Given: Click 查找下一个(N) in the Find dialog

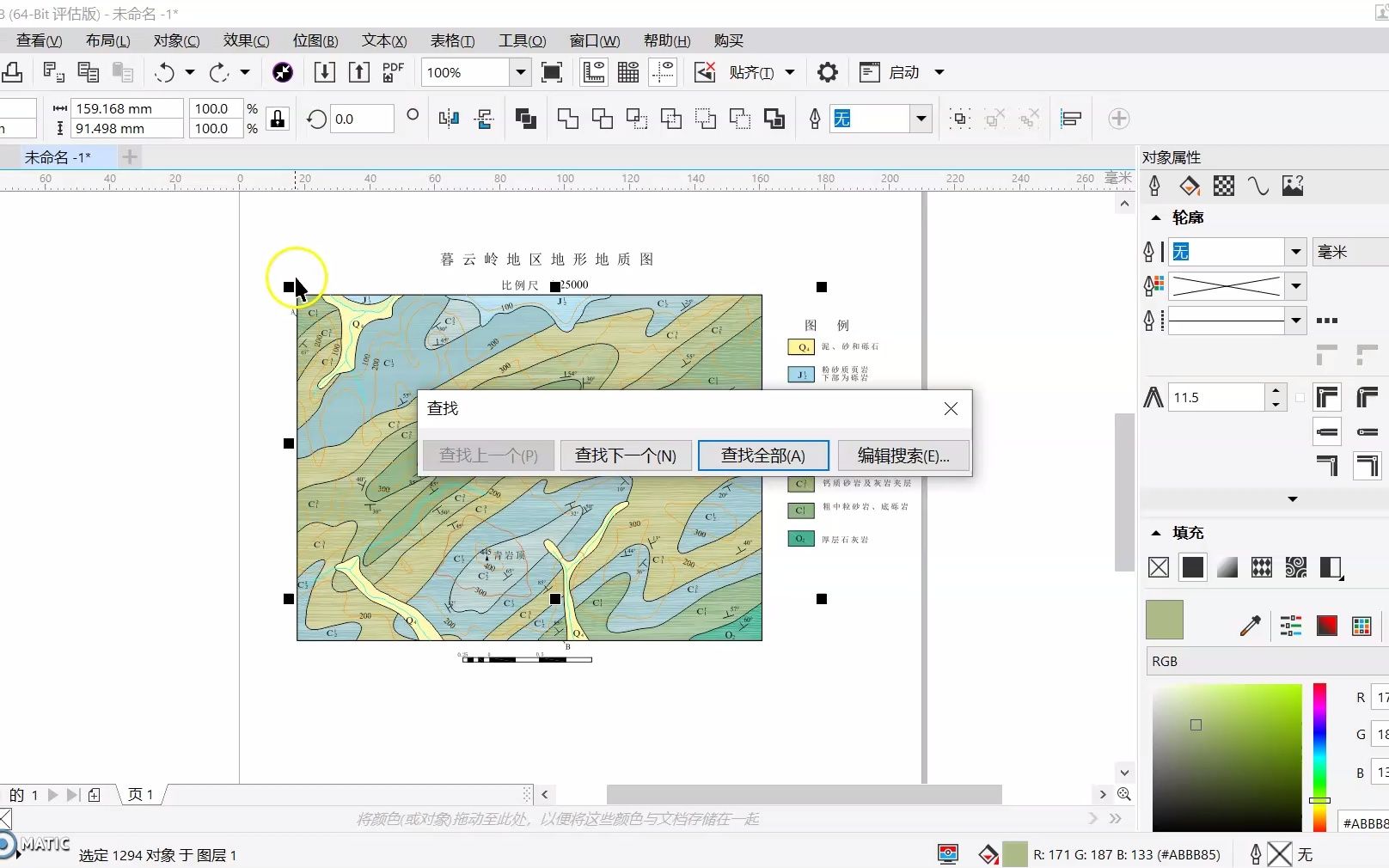Looking at the screenshot, I should coord(626,455).
